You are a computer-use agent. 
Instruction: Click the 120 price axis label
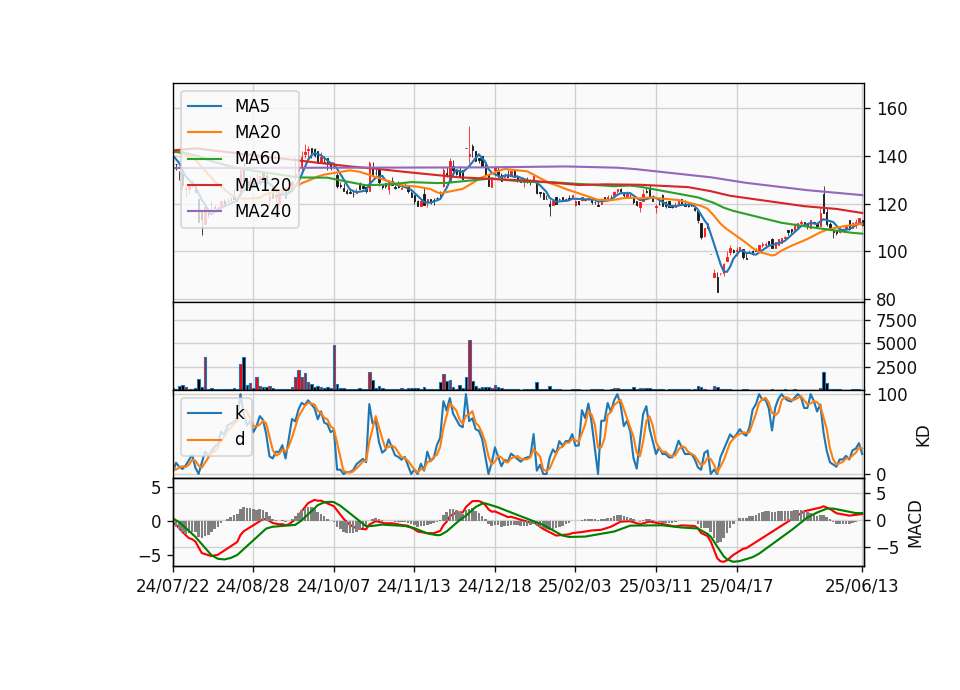[x=892, y=204]
